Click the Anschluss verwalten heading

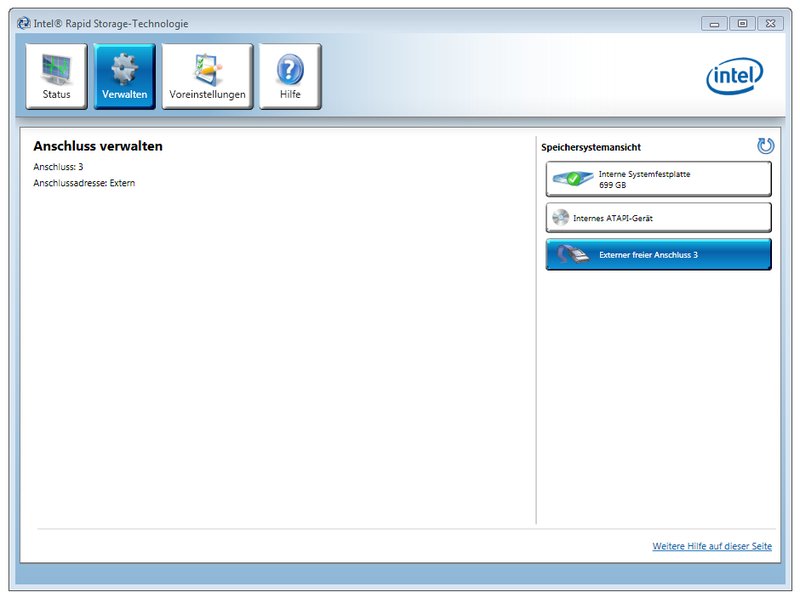pos(98,146)
